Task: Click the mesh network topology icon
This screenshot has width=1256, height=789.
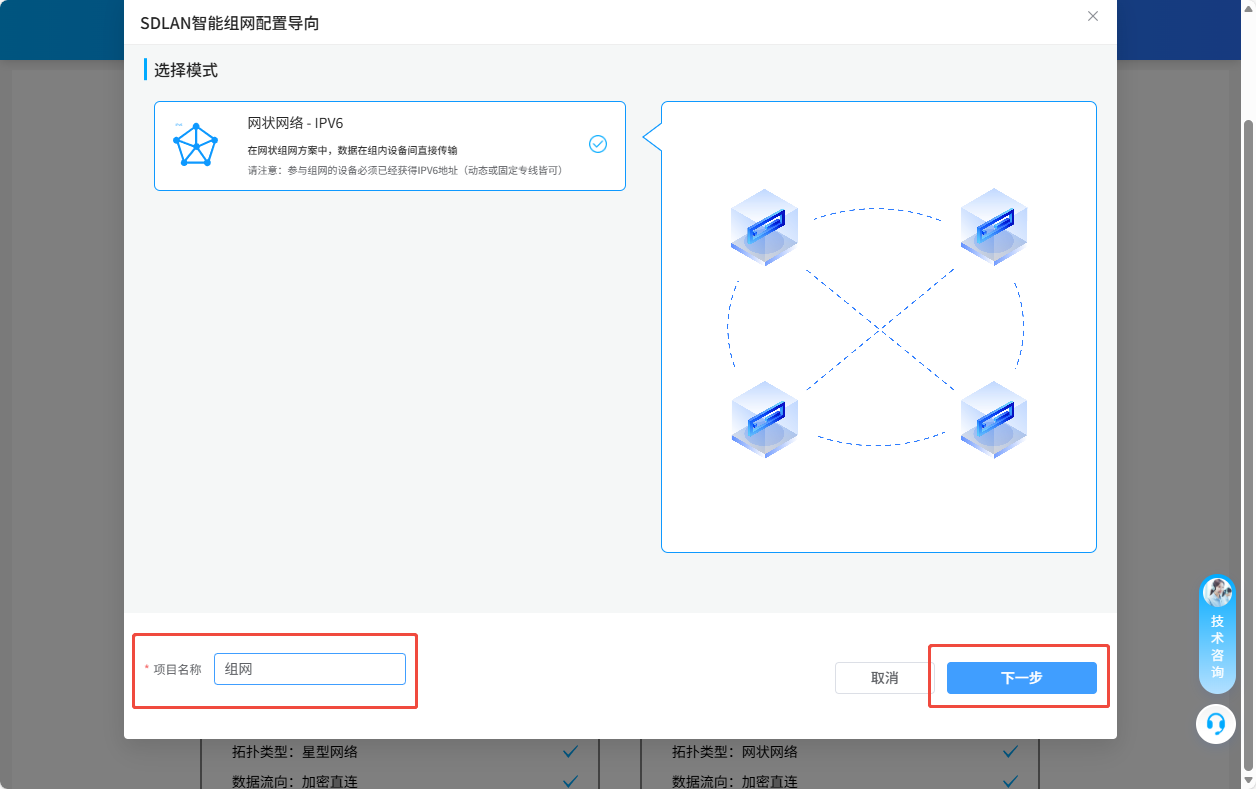Action: click(196, 145)
